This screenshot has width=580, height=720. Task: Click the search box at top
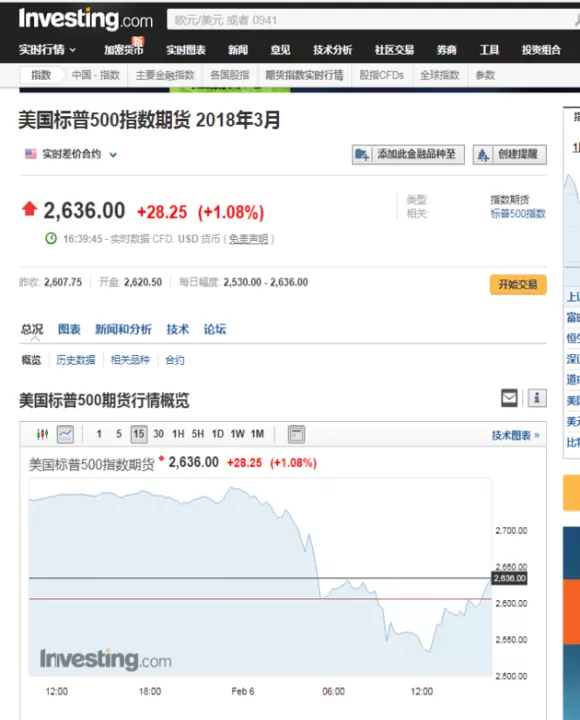tap(373, 20)
